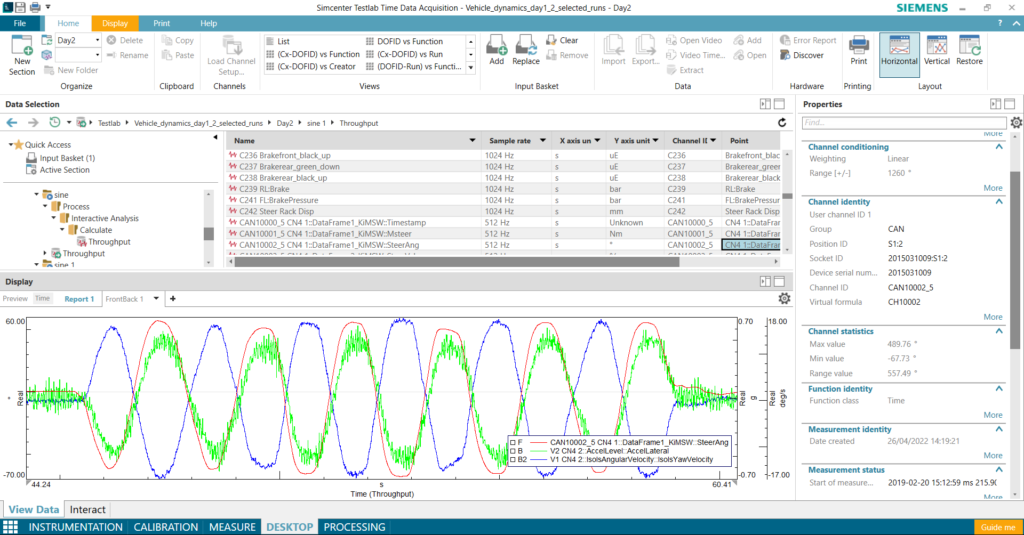Click the Restore layout icon
The height and width of the screenshot is (535, 1024).
[969, 46]
